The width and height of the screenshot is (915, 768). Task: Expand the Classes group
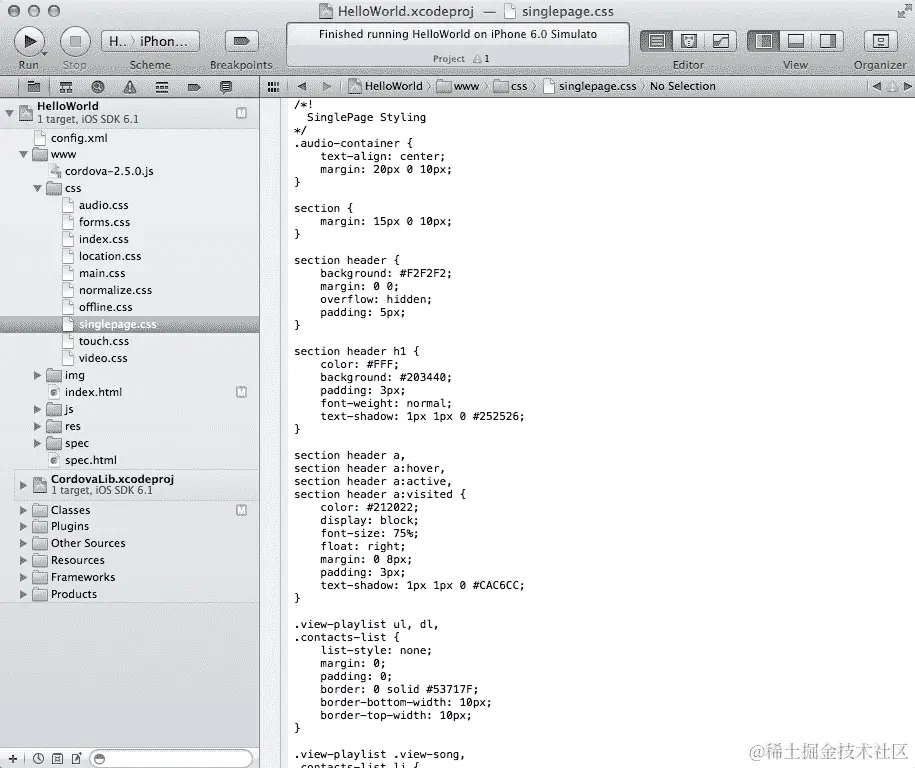point(23,510)
